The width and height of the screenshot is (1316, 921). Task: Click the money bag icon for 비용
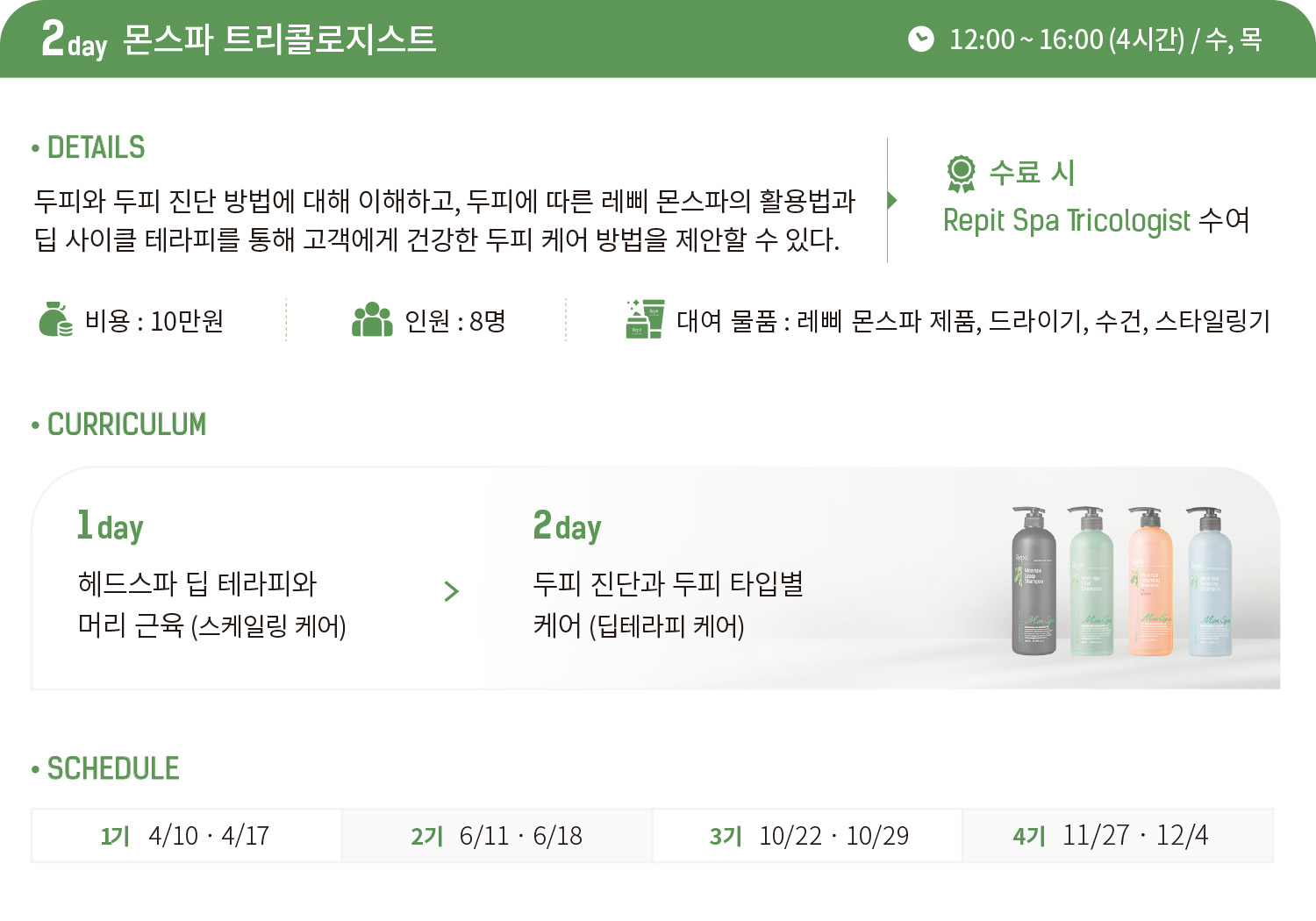pos(55,320)
